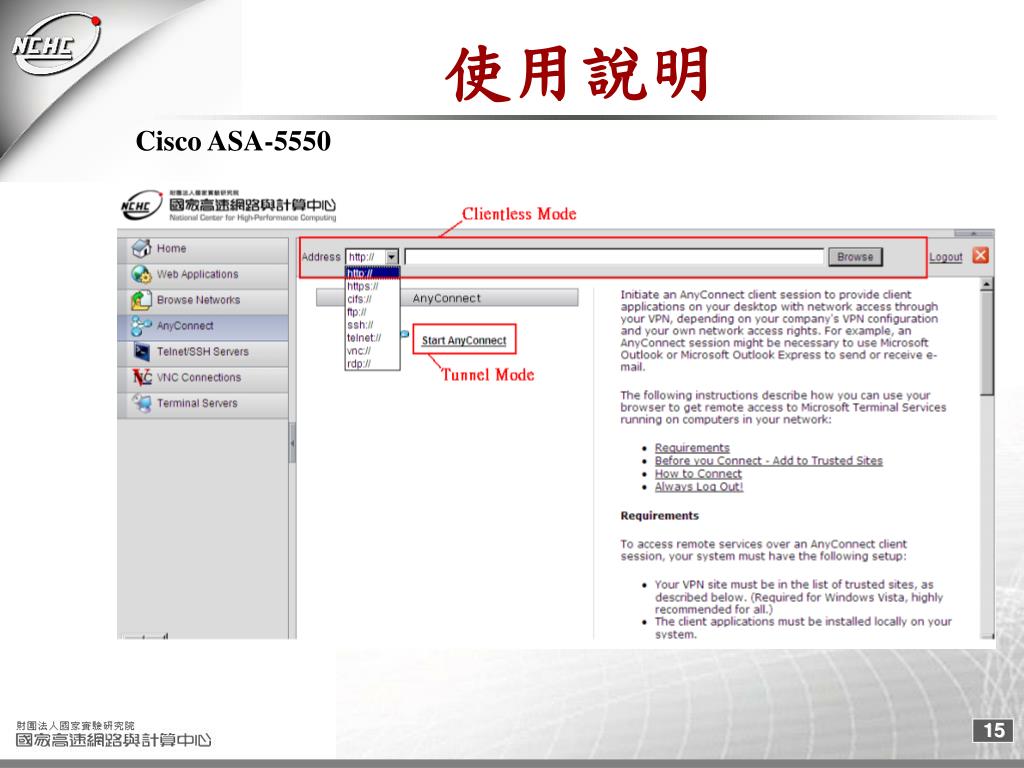Choose telnet:// in the protocol list
The height and width of the screenshot is (768, 1024).
click(372, 338)
